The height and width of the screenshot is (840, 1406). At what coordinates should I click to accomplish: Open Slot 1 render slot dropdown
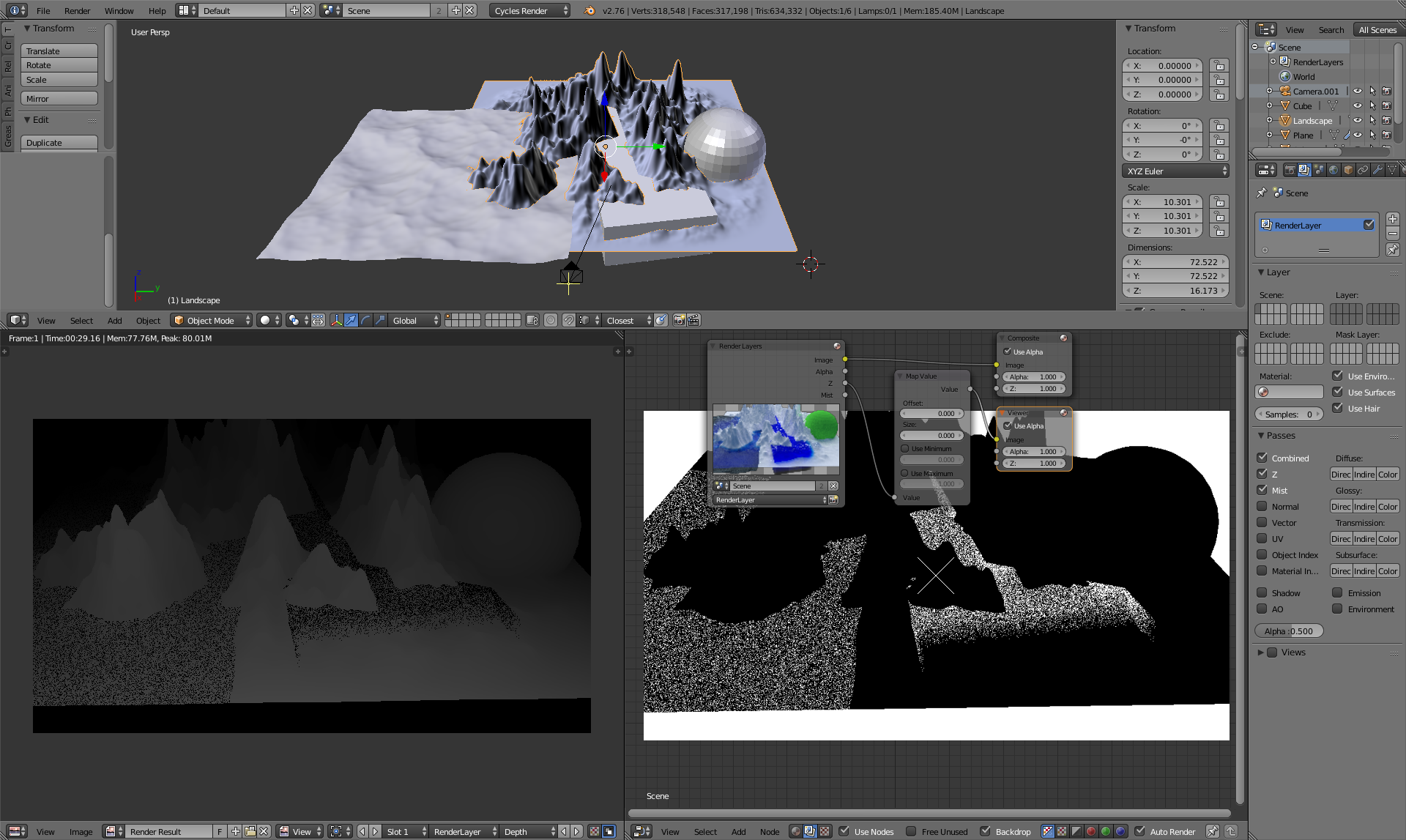pos(406,831)
